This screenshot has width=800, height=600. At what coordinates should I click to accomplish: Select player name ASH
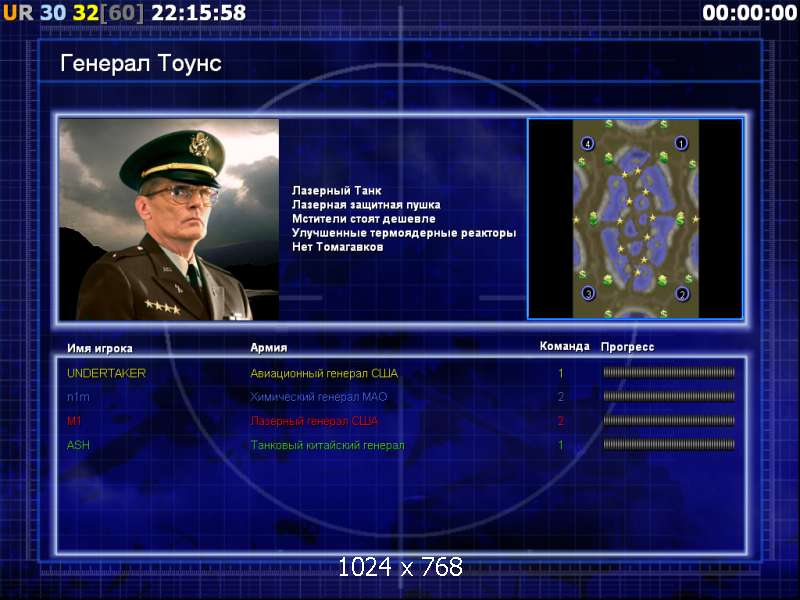[78, 445]
